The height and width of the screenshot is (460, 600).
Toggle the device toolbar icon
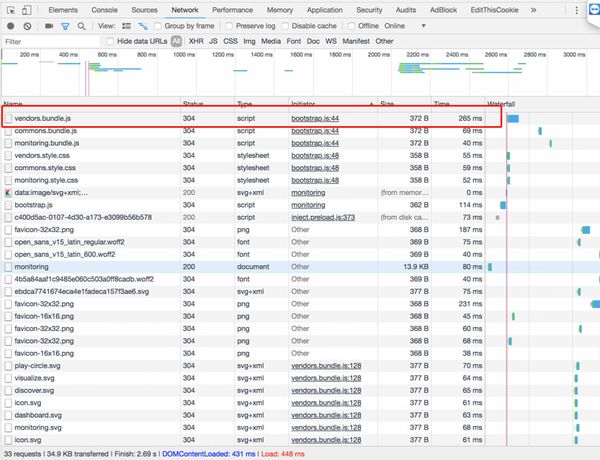(x=26, y=9)
